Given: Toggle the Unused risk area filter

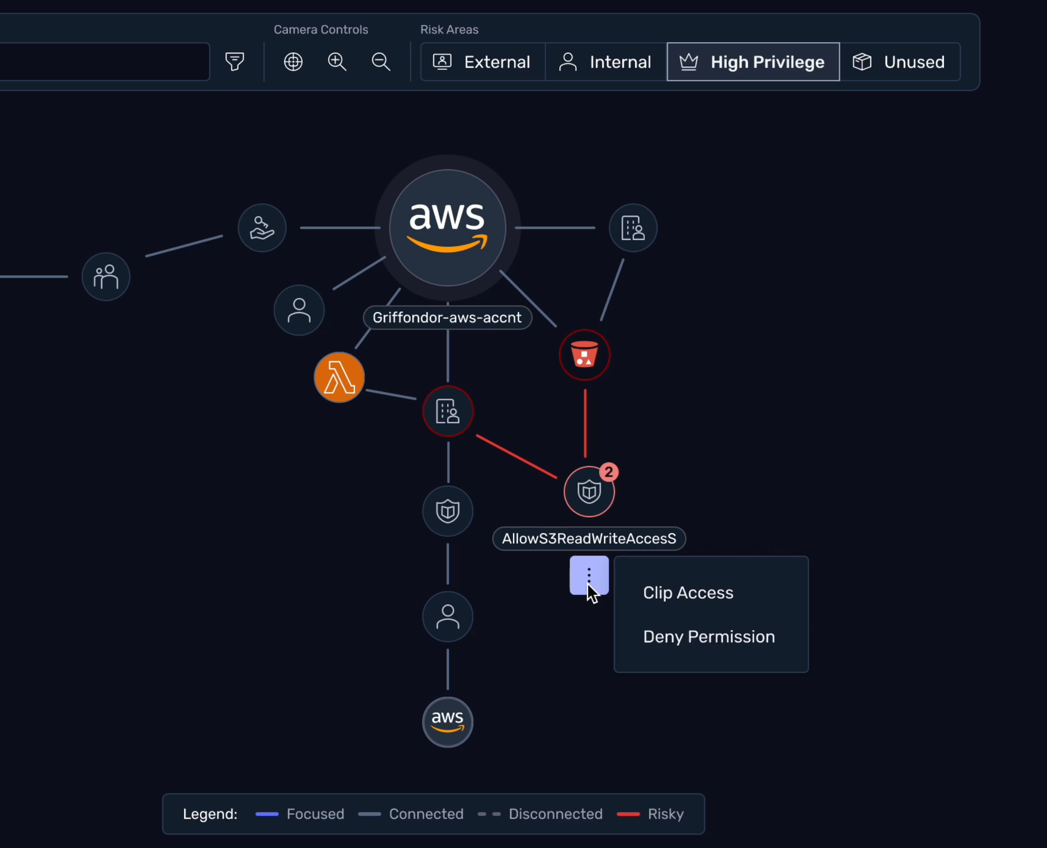Looking at the screenshot, I should pyautogui.click(x=900, y=61).
